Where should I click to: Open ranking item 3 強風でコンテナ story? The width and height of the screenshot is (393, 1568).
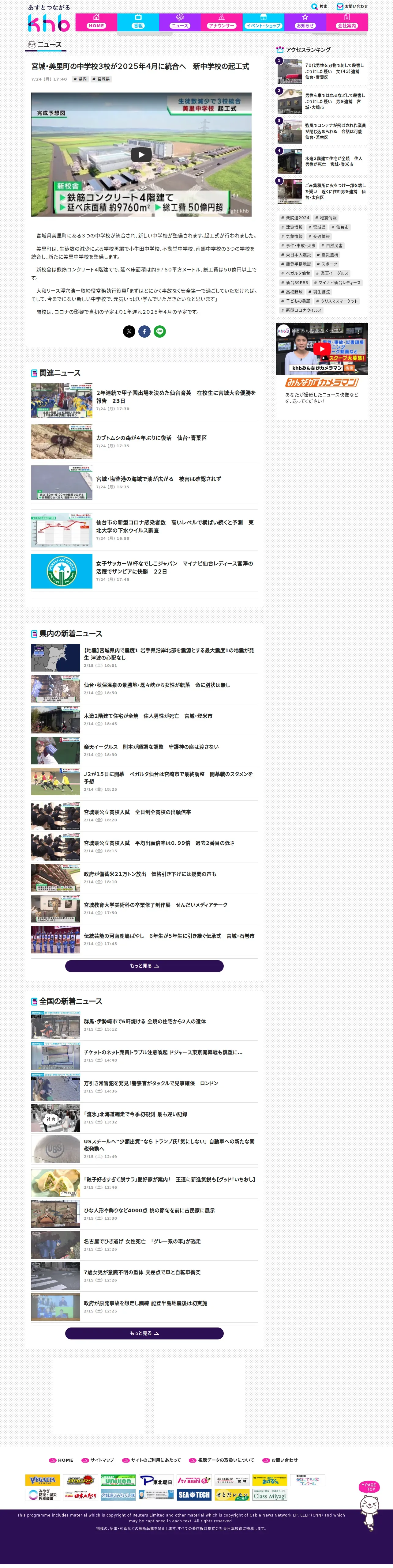321,131
